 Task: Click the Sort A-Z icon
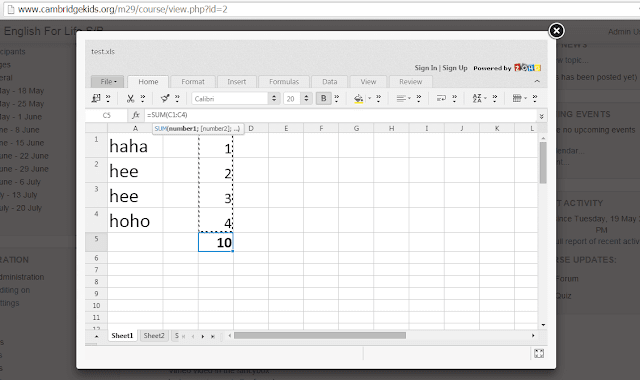pos(477,98)
